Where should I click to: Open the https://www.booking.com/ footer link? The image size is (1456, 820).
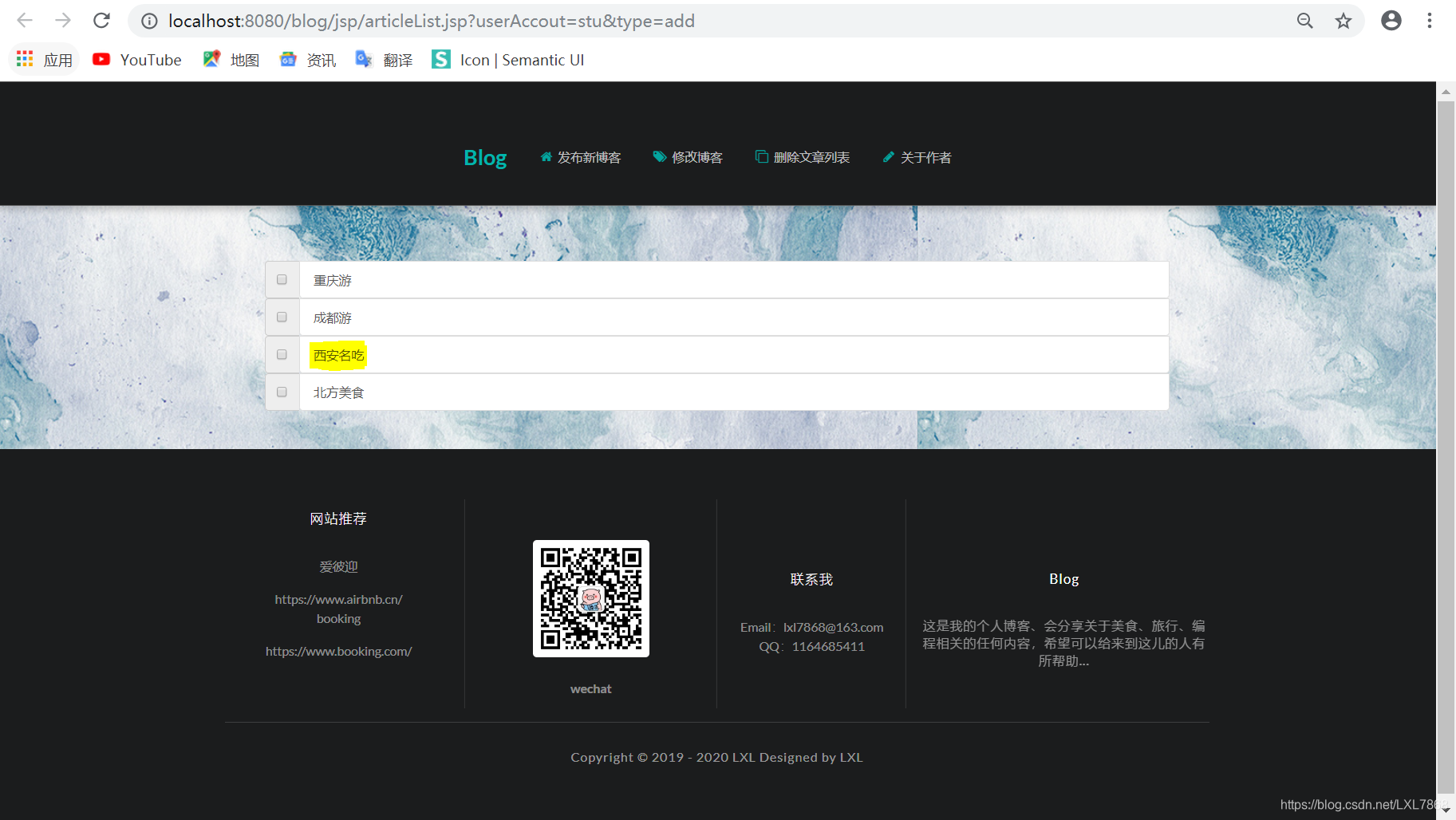[x=338, y=651]
